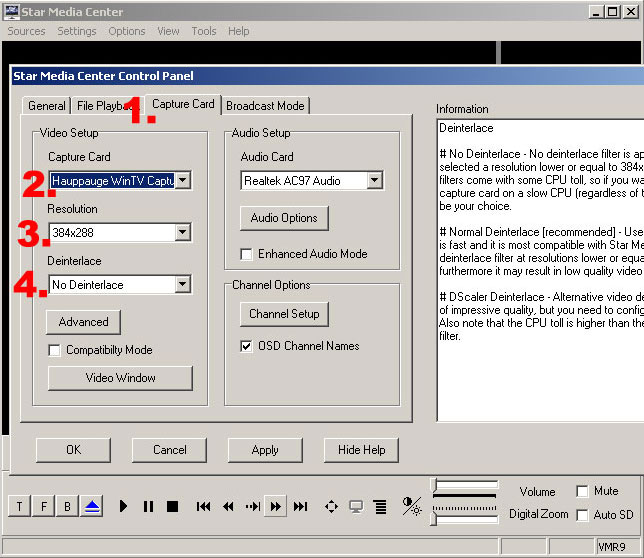Click the F button in playback bar
The image size is (644, 558).
tap(44, 506)
